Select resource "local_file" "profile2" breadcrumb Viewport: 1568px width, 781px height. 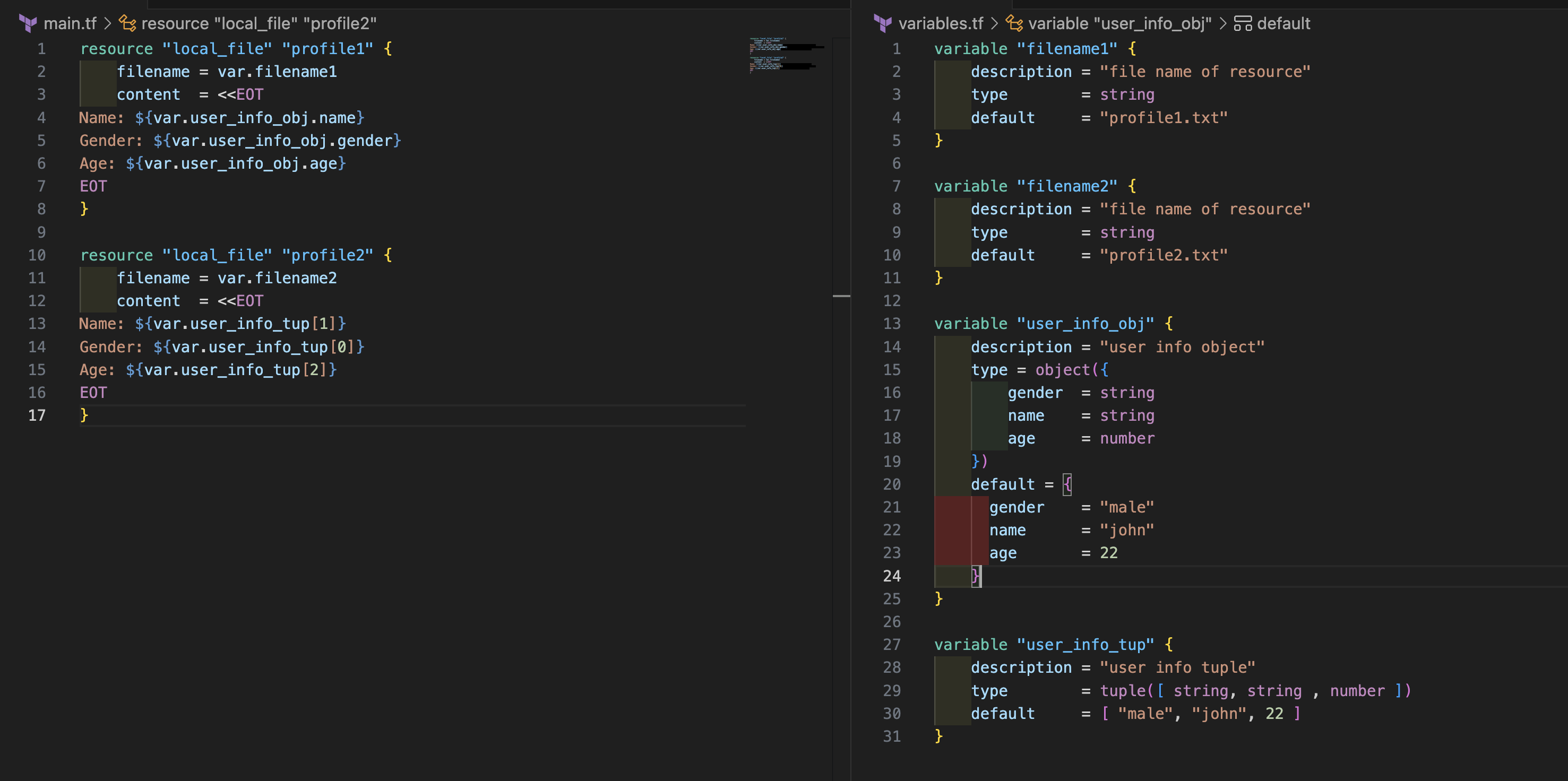point(260,23)
